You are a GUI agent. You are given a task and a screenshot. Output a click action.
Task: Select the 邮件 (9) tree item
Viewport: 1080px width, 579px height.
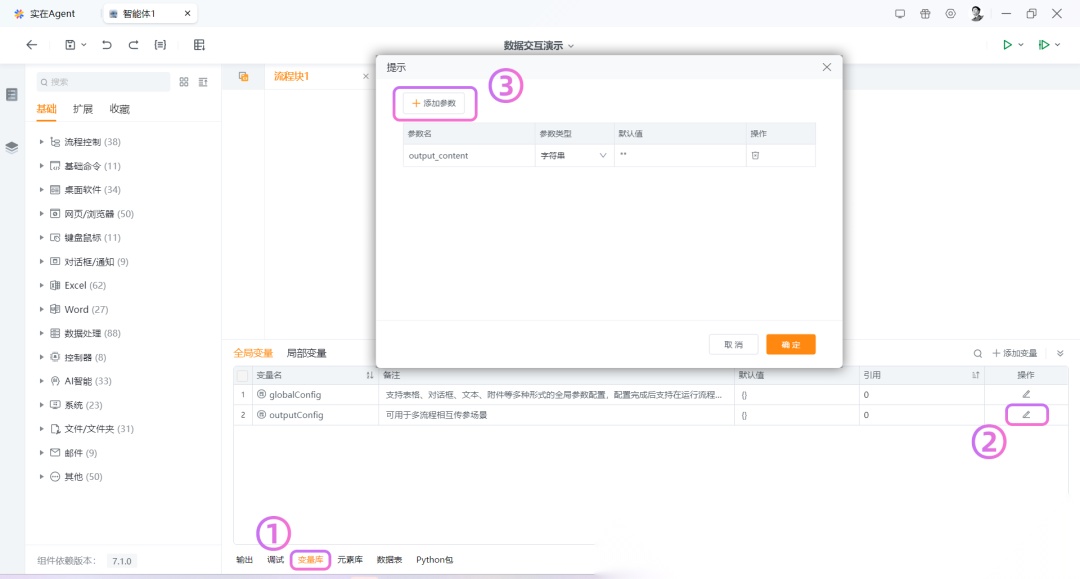[x=80, y=452]
